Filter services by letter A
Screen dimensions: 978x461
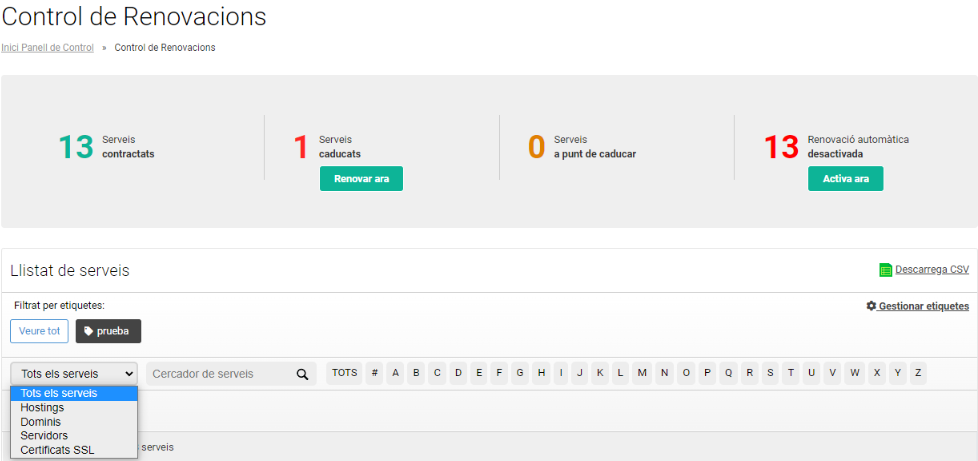[395, 373]
